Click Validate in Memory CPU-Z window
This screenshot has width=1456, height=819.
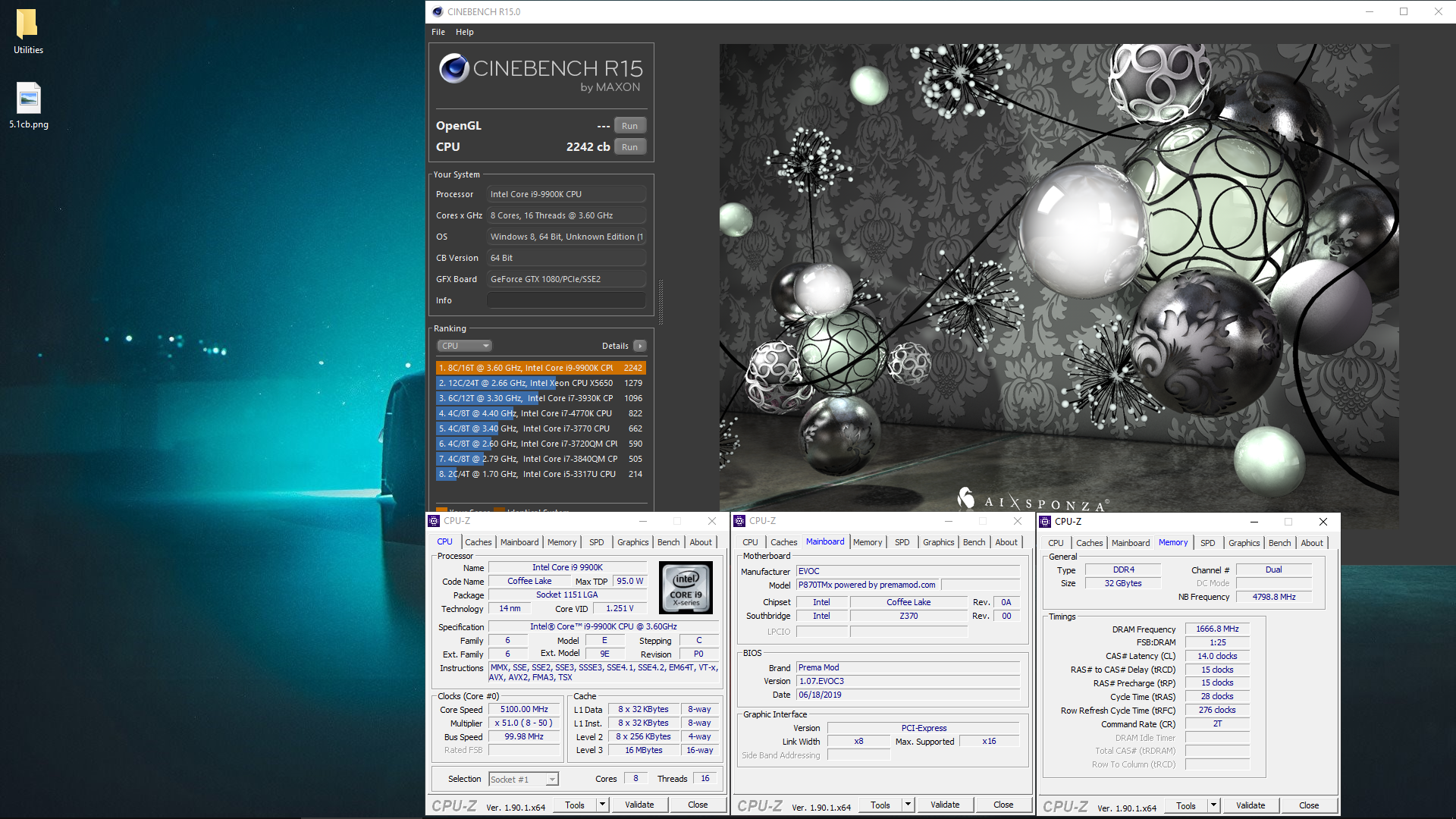1250,806
